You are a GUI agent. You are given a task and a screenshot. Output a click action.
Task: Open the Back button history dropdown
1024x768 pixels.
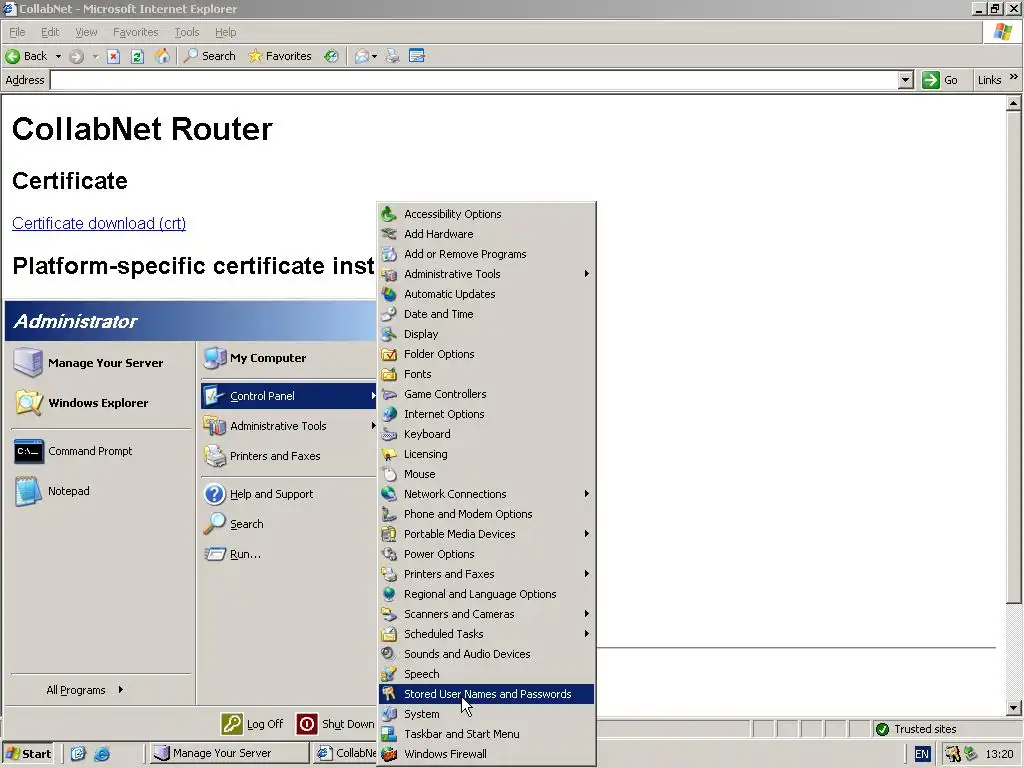tap(58, 56)
